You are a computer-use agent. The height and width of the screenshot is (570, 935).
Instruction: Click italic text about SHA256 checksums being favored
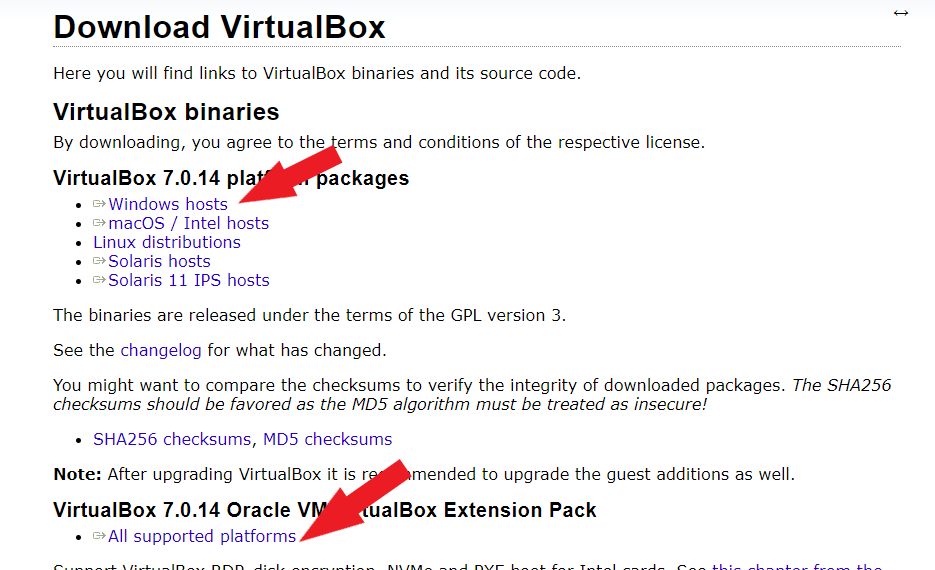point(472,395)
